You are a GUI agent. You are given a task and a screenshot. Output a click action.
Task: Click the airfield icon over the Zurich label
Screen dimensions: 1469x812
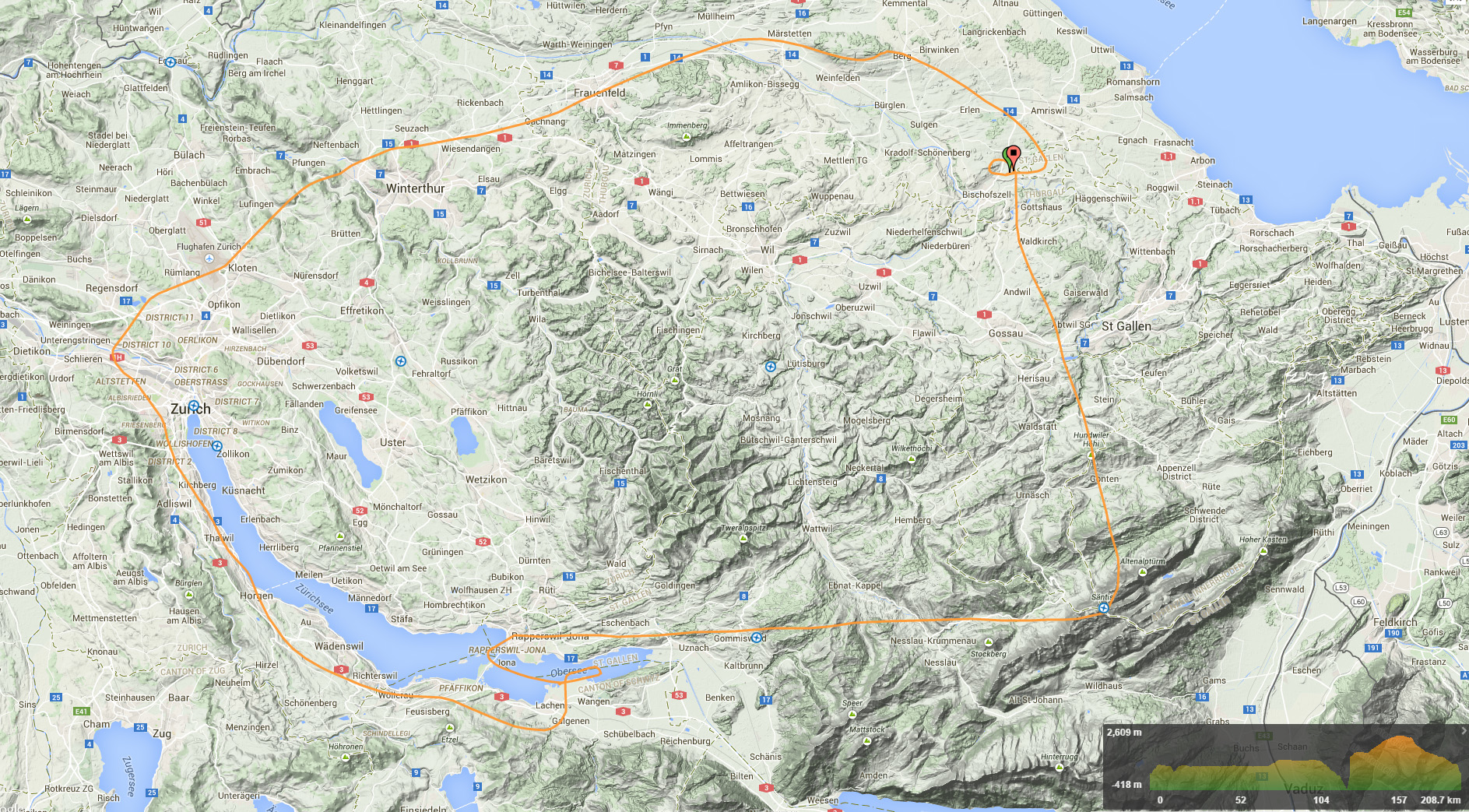[x=193, y=406]
